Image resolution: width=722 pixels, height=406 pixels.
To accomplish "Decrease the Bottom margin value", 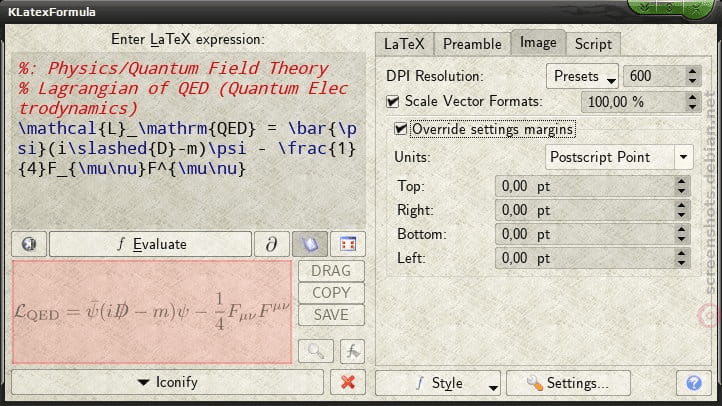I will pyautogui.click(x=681, y=239).
